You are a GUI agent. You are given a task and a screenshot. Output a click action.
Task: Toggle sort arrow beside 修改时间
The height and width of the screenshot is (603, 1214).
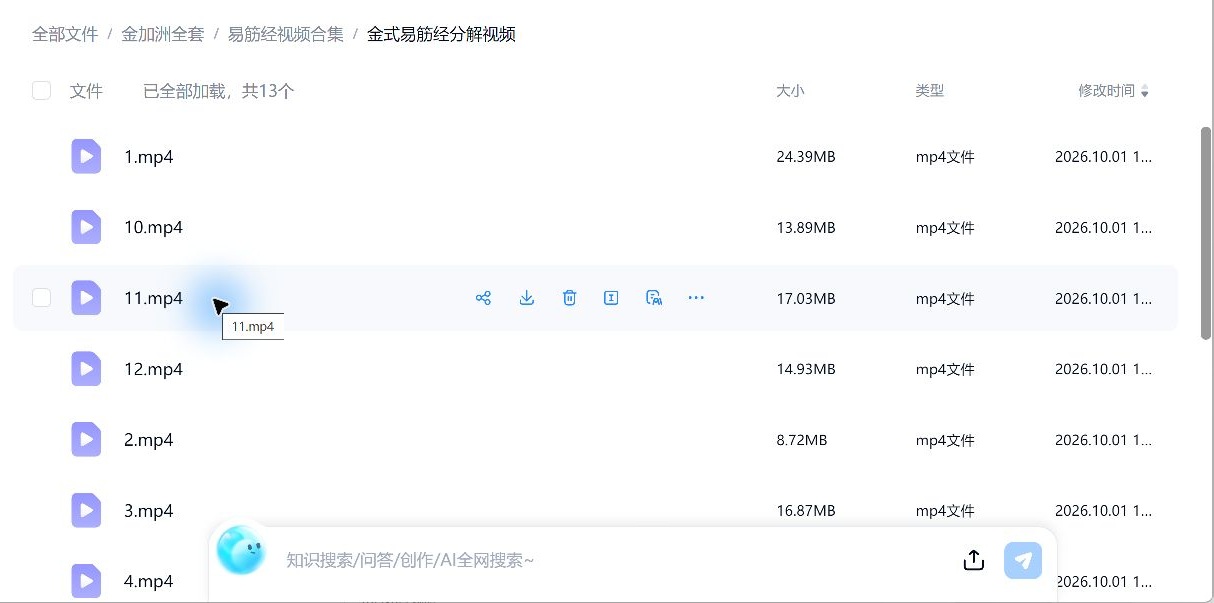(1145, 92)
